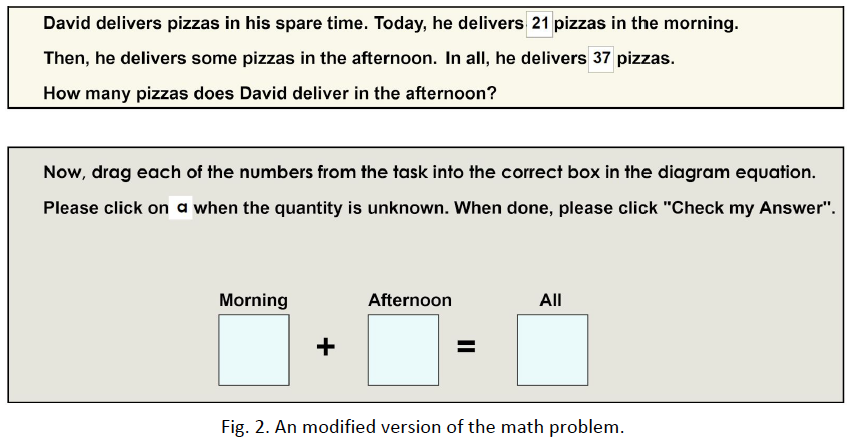This screenshot has height=441, width=851.
Task: Click the "Please click on" instruction text
Action: pyautogui.click(x=106, y=208)
